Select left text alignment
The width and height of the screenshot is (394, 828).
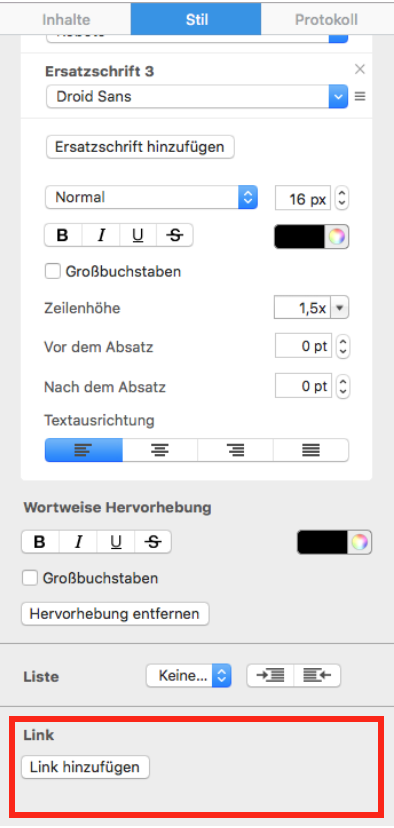tap(84, 450)
